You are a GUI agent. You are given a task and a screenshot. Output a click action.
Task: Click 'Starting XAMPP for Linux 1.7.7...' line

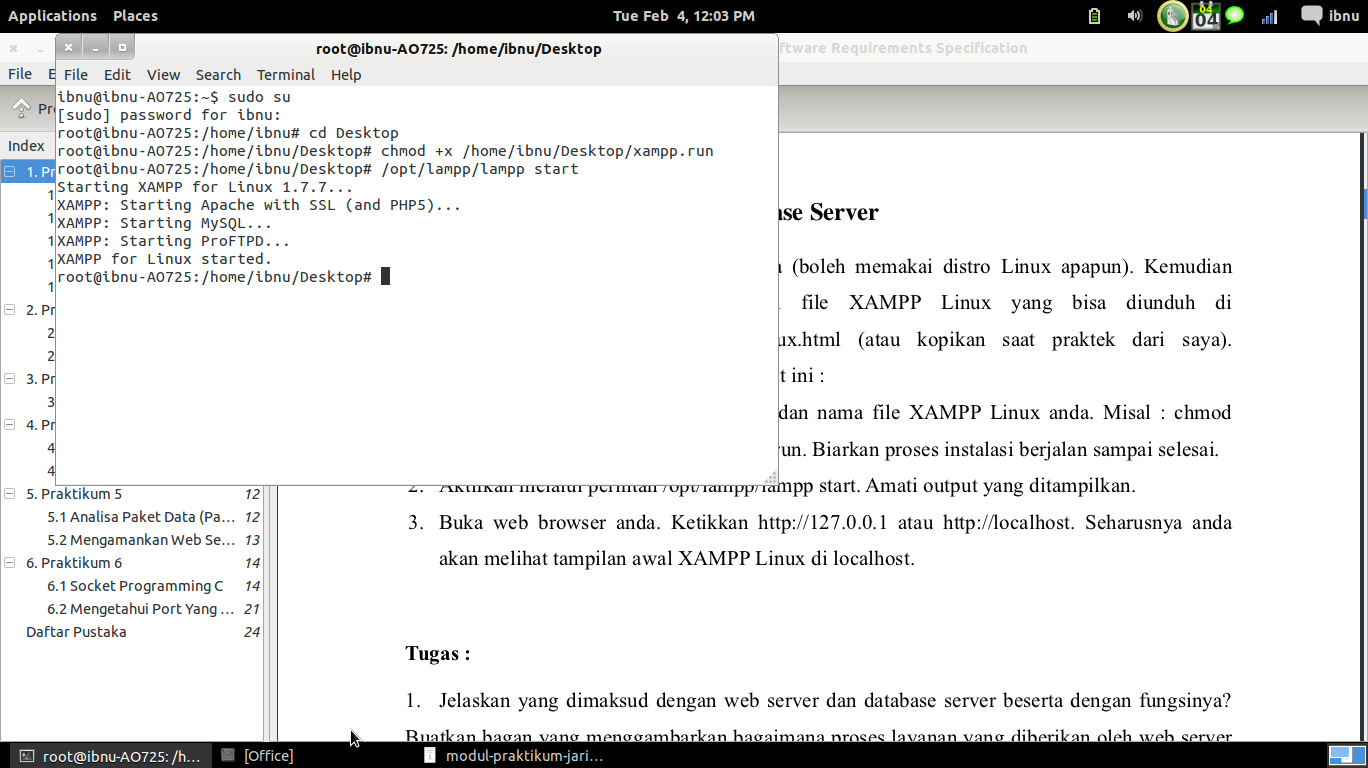click(205, 187)
